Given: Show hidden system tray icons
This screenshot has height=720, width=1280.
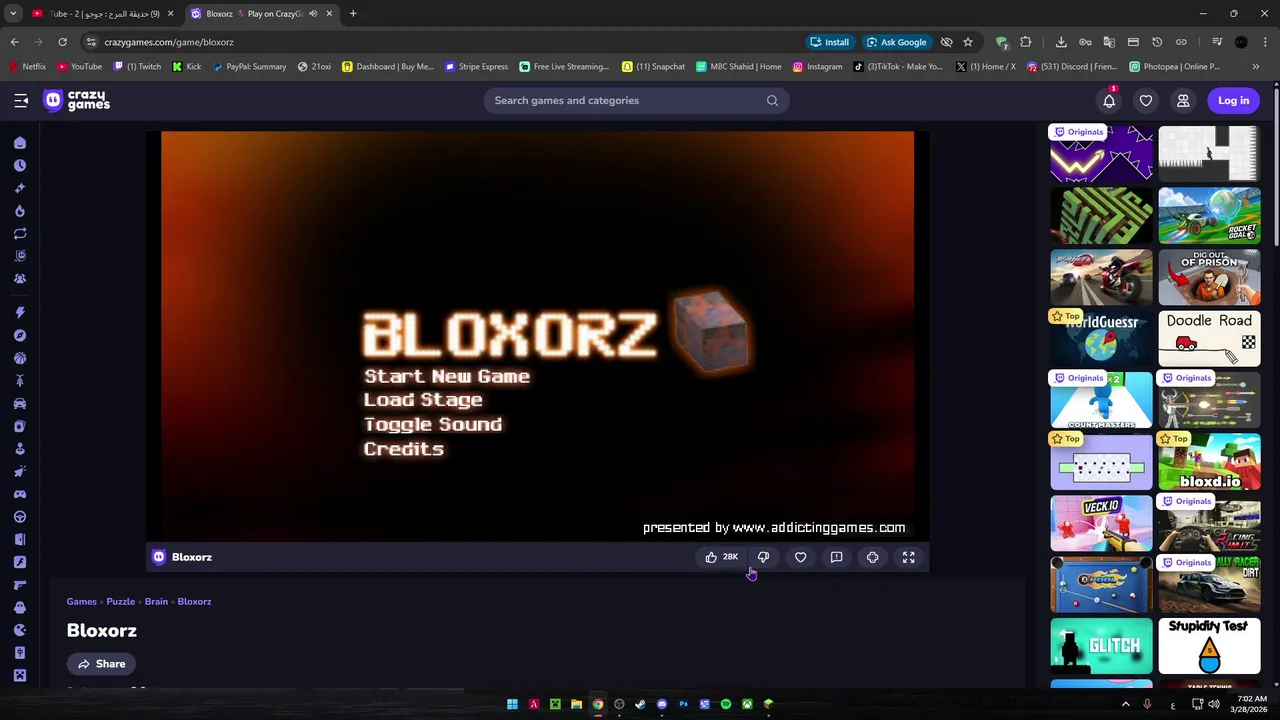Looking at the screenshot, I should coord(1126,704).
